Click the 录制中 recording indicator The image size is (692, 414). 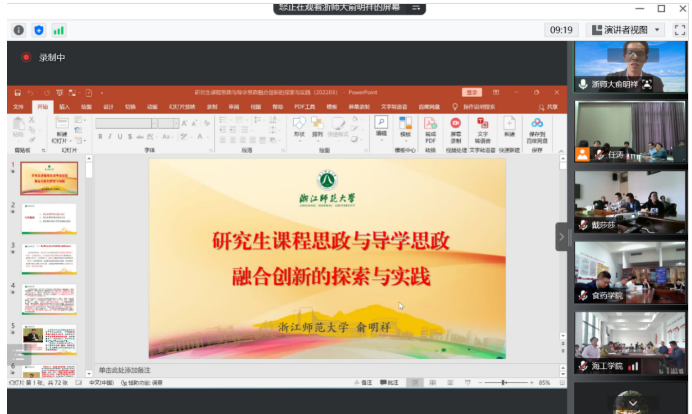(43, 57)
